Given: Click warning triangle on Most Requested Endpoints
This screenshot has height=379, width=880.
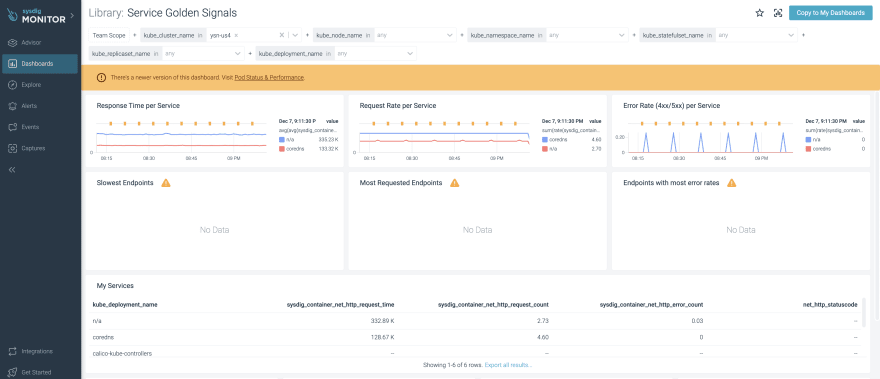Looking at the screenshot, I should click(x=455, y=182).
